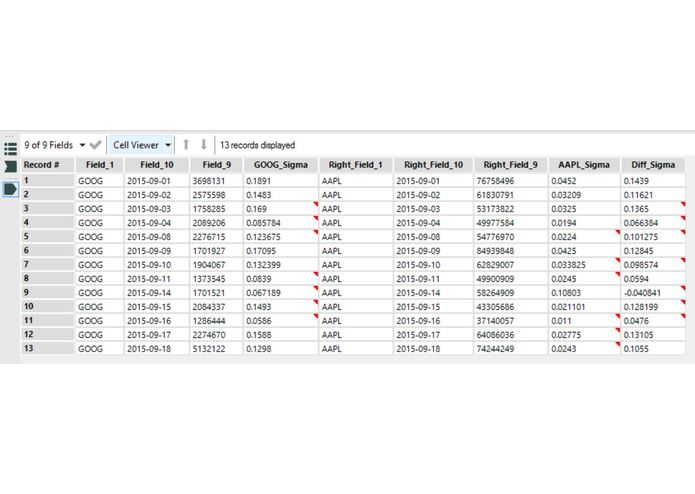Click AAPL_Sigma value 0.03209

[x=584, y=195]
